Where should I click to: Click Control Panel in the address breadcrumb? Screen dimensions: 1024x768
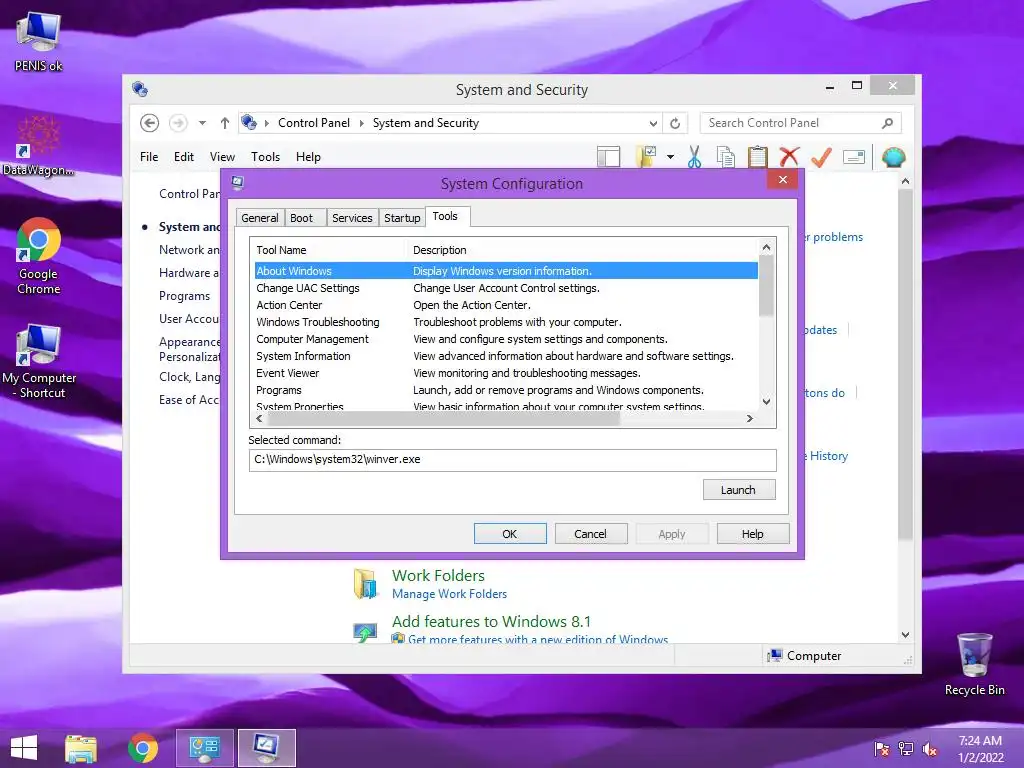313,123
